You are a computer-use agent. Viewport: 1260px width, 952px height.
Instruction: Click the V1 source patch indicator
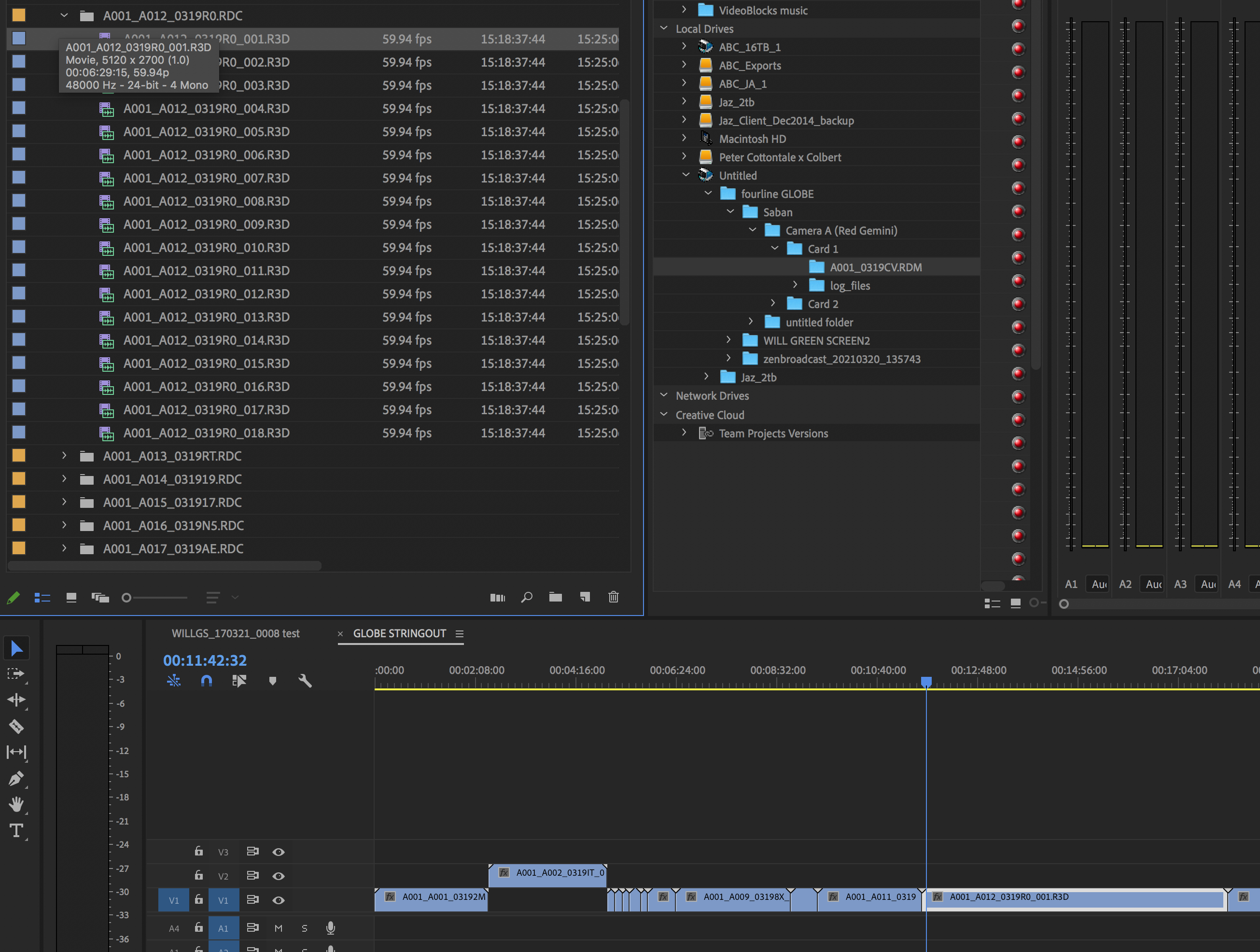[x=173, y=900]
